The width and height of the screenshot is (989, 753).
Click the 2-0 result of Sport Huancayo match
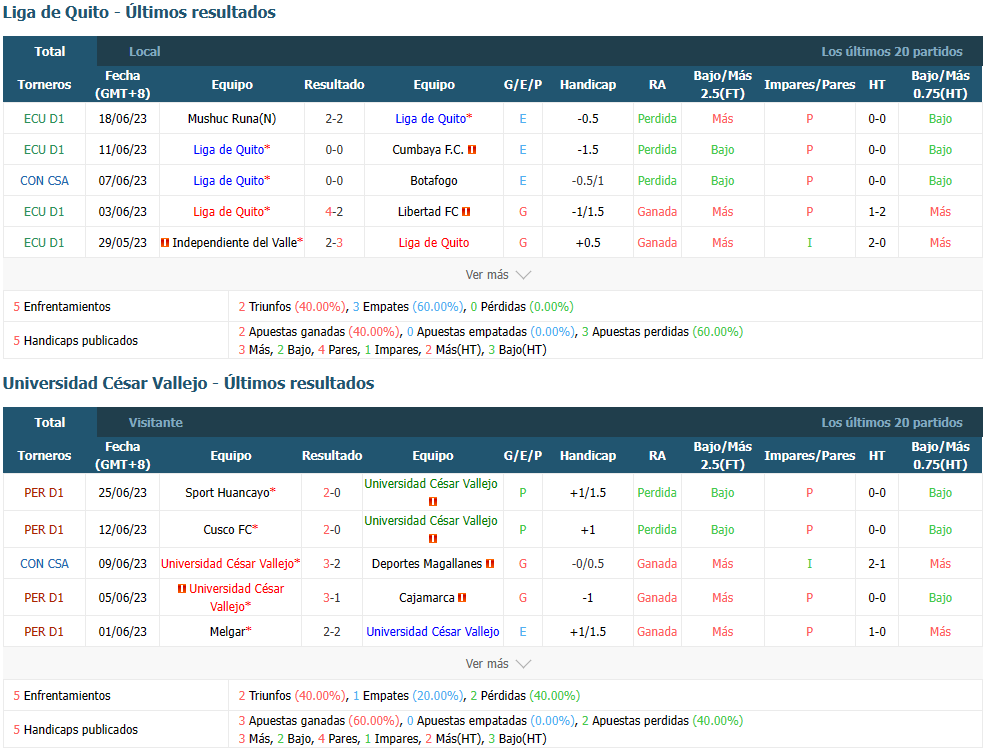(x=332, y=493)
